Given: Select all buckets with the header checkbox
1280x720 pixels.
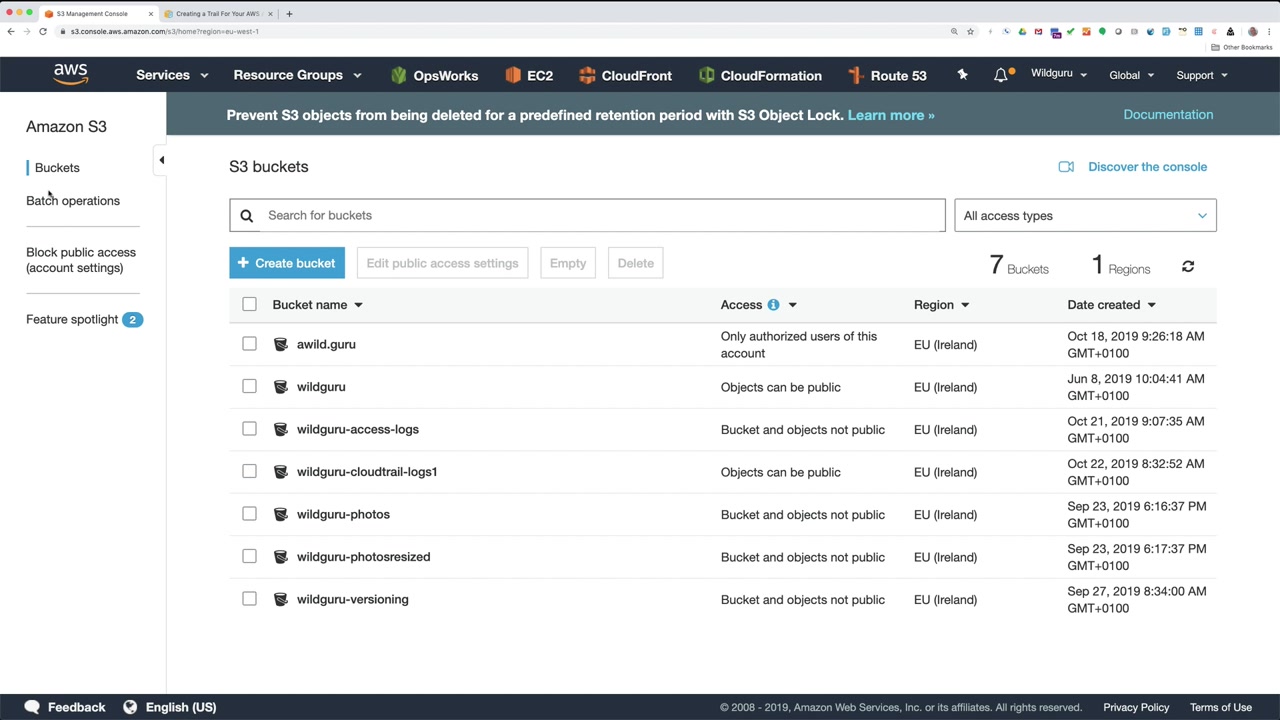Looking at the screenshot, I should point(249,304).
